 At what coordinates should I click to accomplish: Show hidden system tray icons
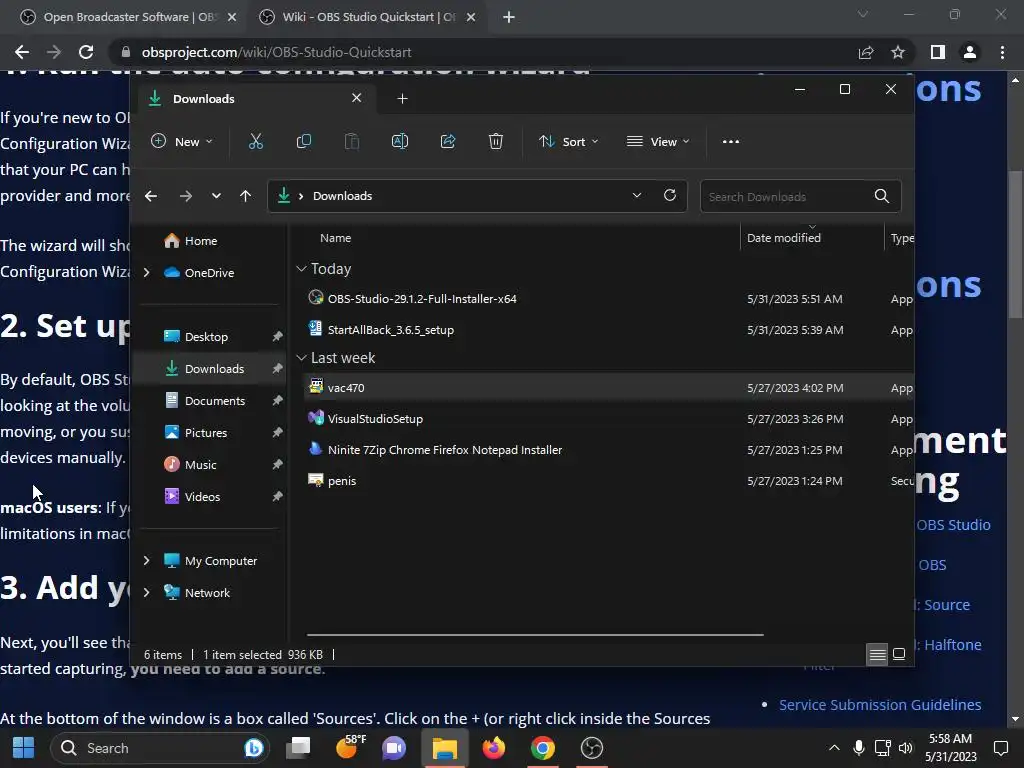(x=834, y=748)
